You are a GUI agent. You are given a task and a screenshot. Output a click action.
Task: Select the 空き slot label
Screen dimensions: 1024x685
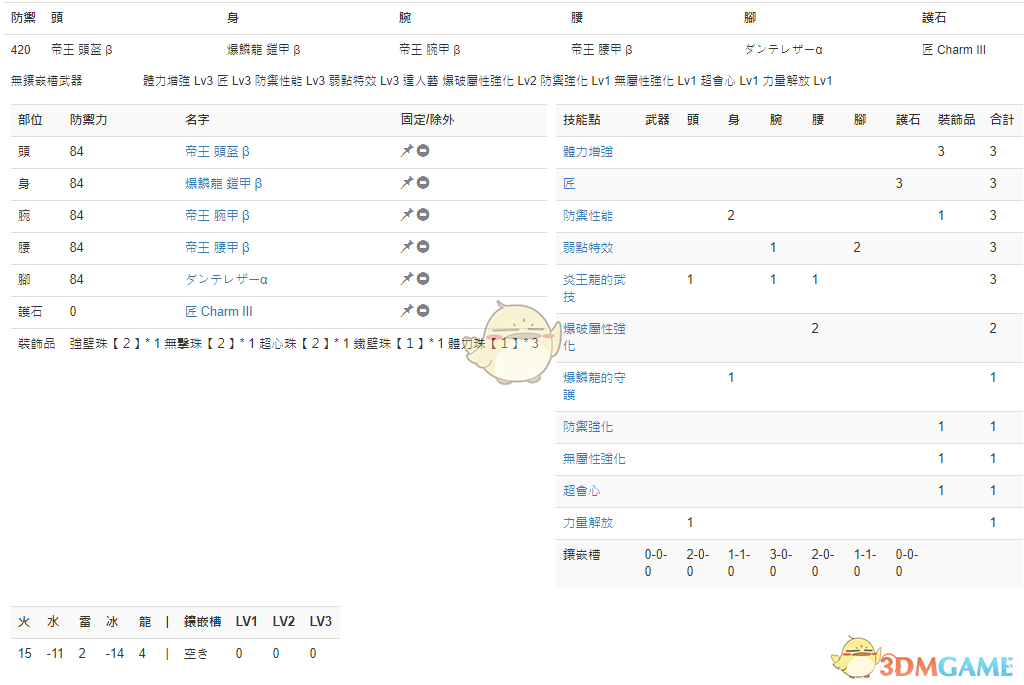[196, 654]
